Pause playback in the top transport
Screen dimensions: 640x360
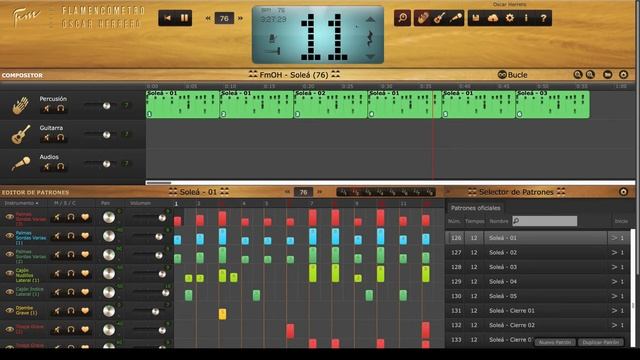click(x=184, y=18)
